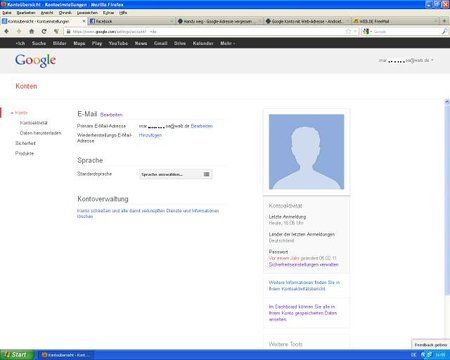Open the Hilfe menu
The width and height of the screenshot is (450, 360).
tap(123, 13)
